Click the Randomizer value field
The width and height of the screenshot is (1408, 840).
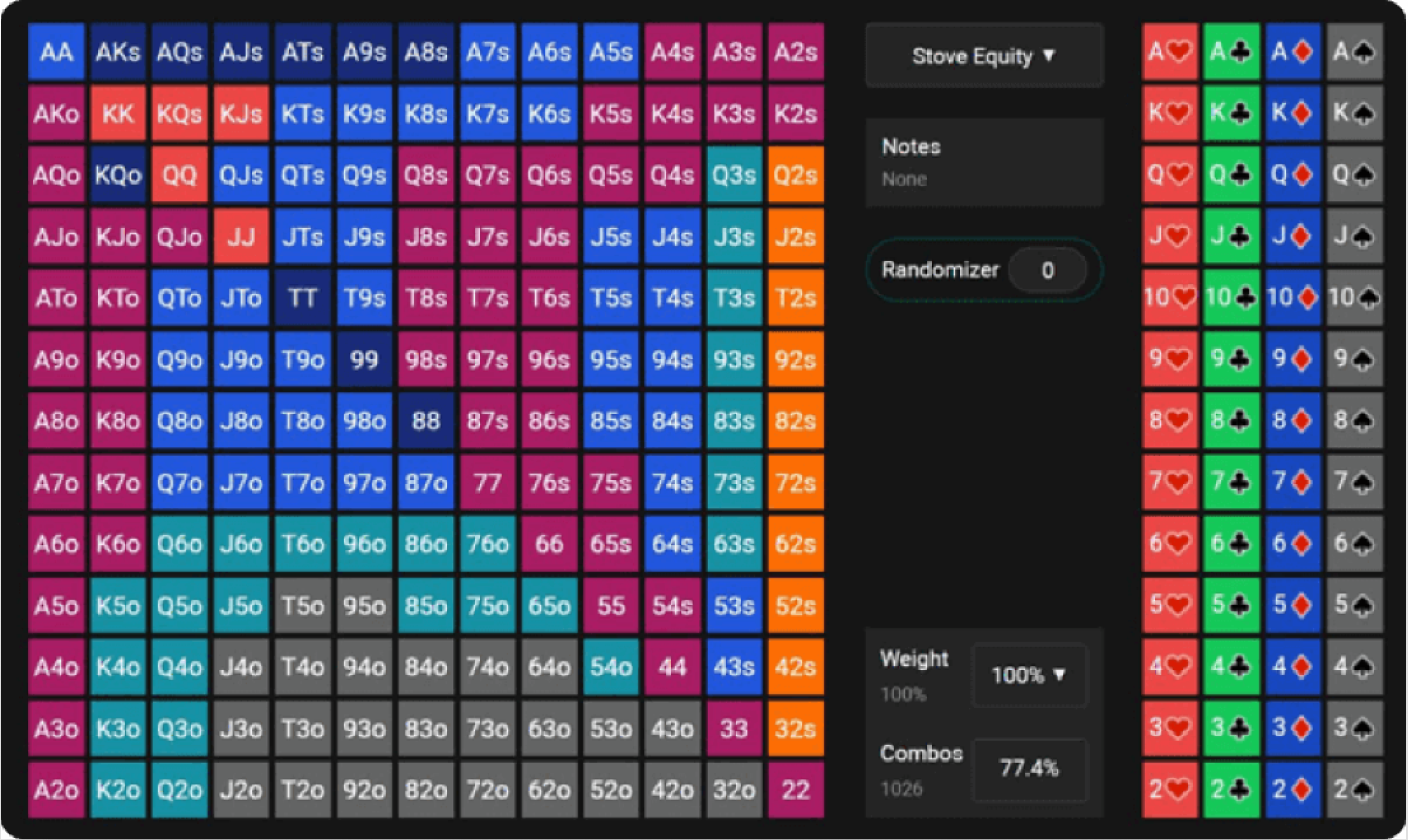[1047, 271]
